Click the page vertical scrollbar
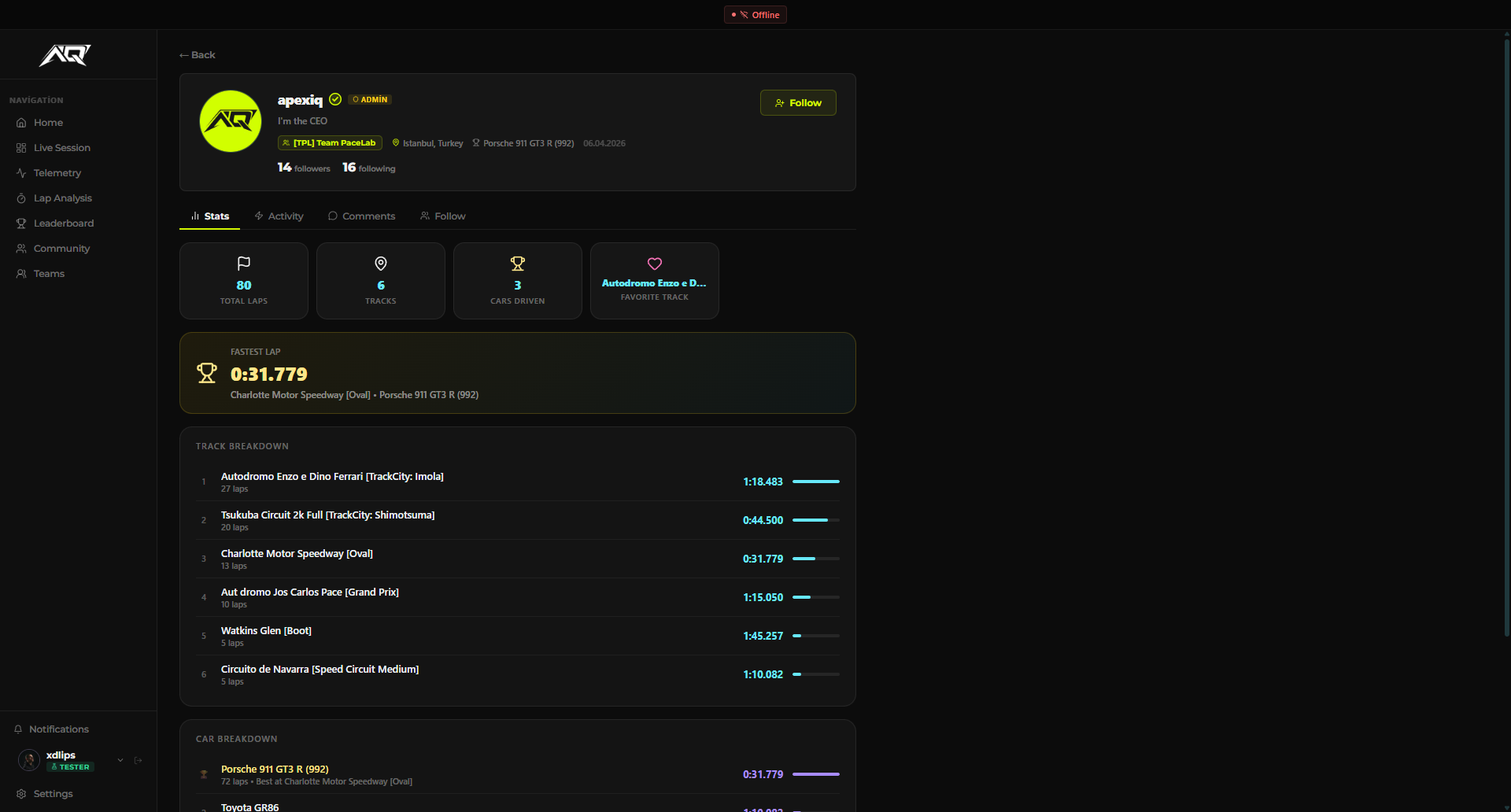The image size is (1511, 812). pos(1506,338)
